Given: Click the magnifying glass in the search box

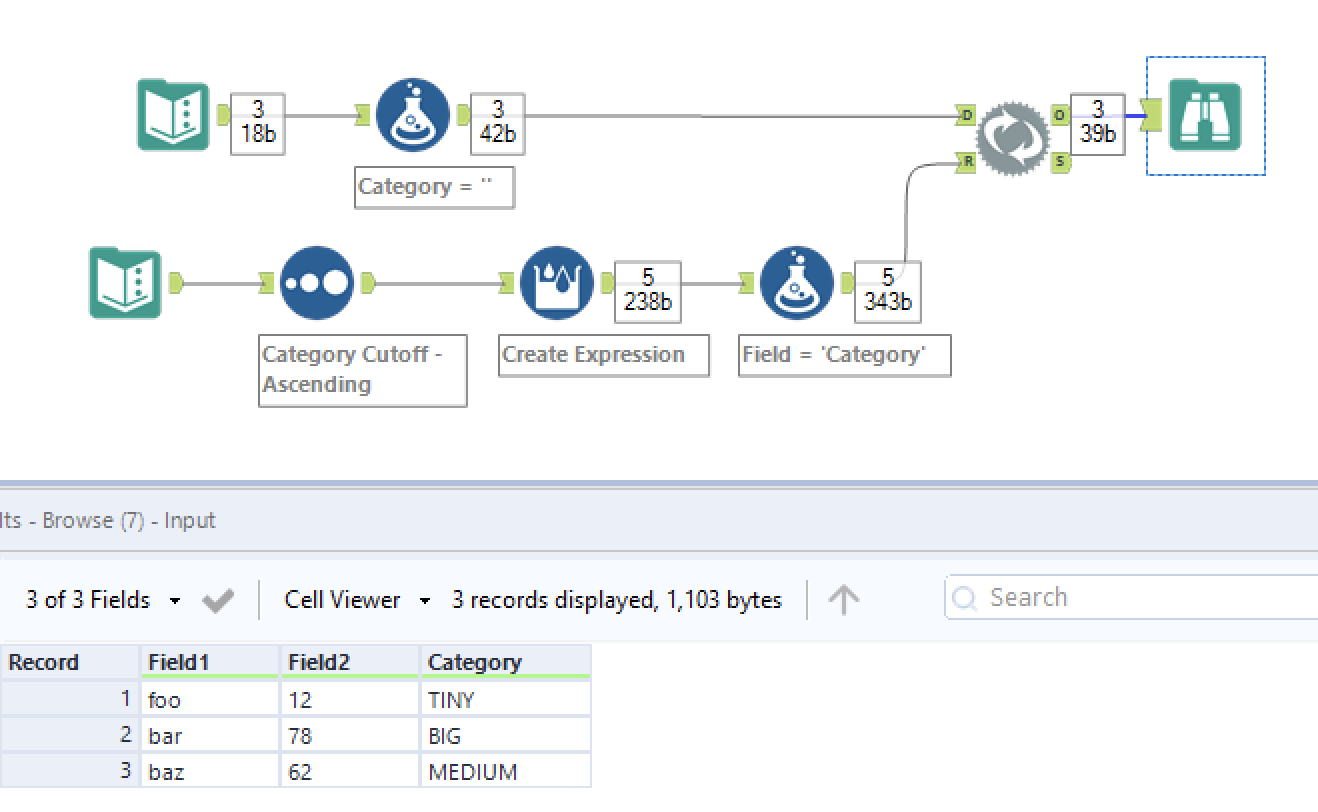Looking at the screenshot, I should [963, 597].
